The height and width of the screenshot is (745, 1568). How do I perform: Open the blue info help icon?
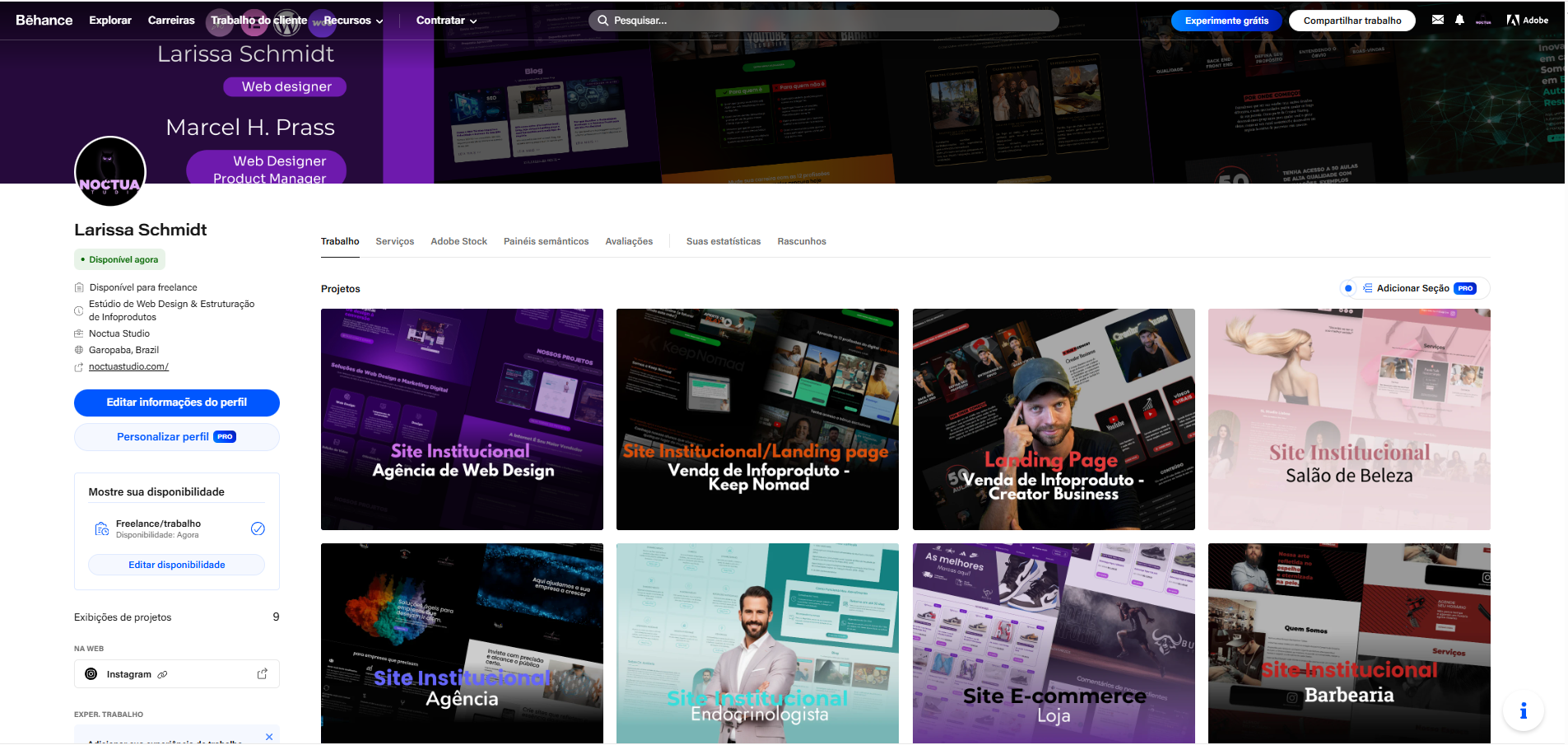coord(1523,710)
